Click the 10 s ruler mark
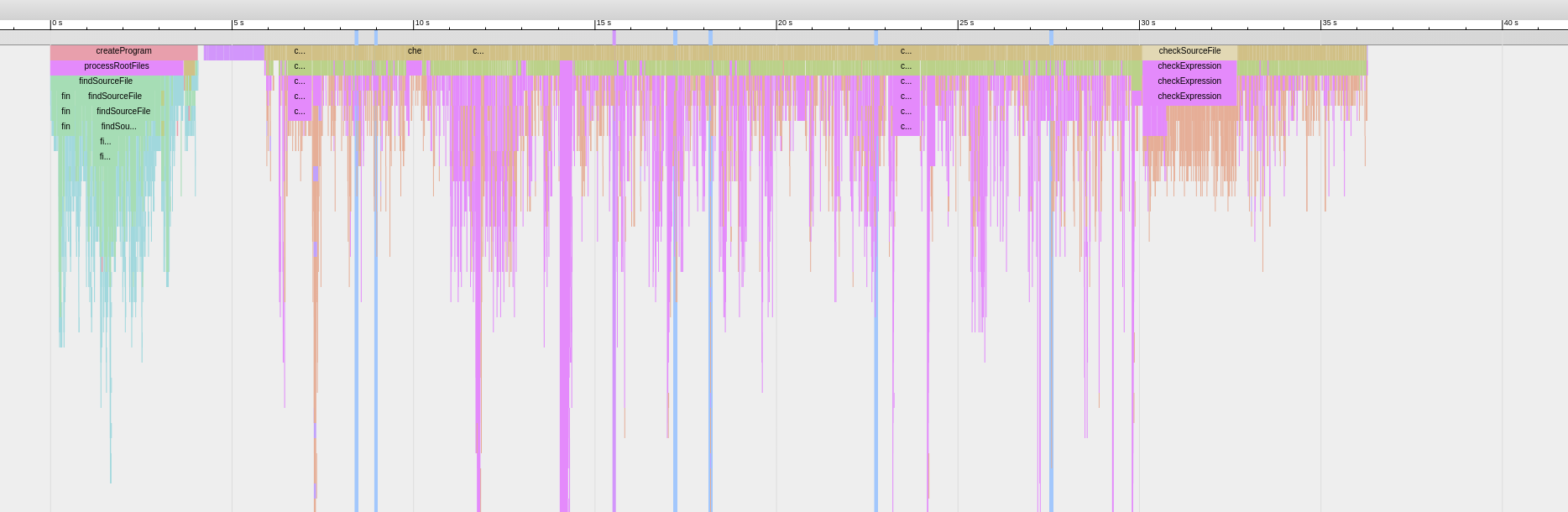Image resolution: width=1568 pixels, height=512 pixels. click(x=421, y=24)
